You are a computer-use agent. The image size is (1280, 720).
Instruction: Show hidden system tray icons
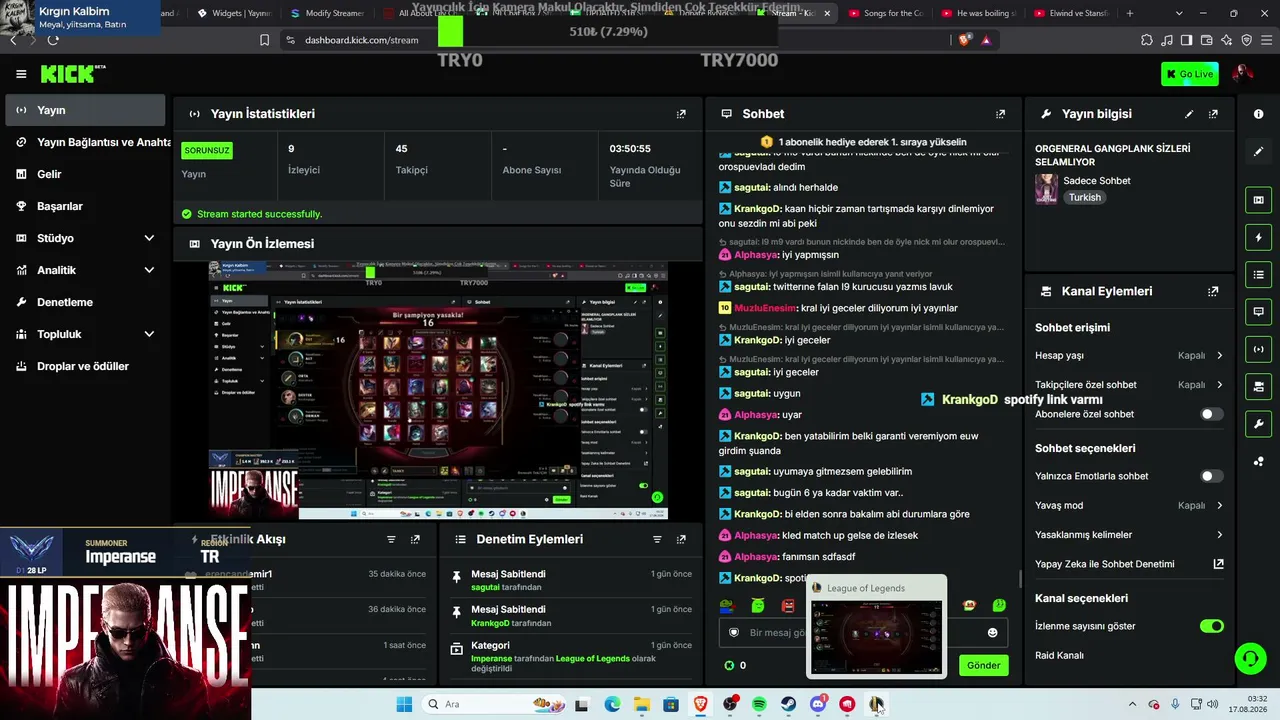click(x=1132, y=704)
